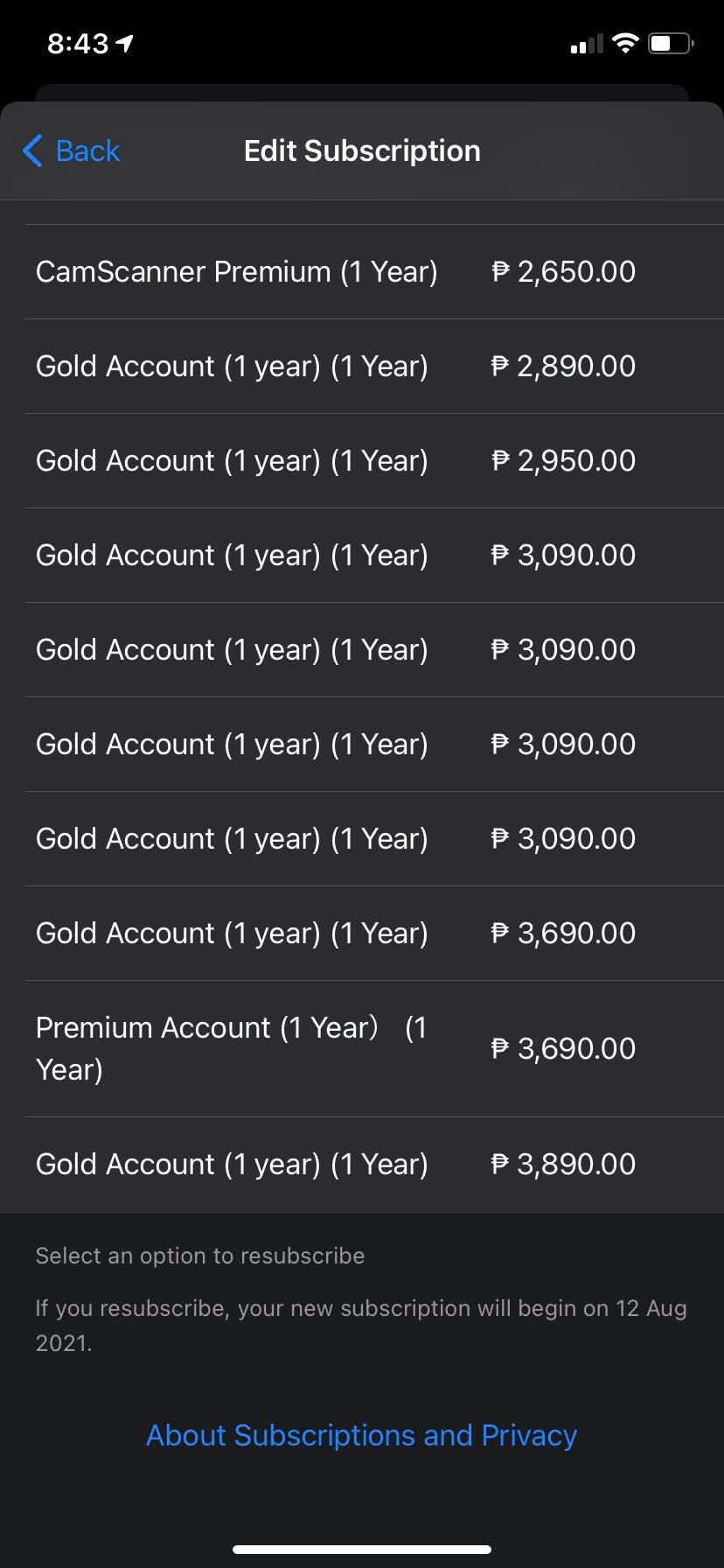Tap the battery indicator icon
The width and height of the screenshot is (724, 1568).
(671, 43)
